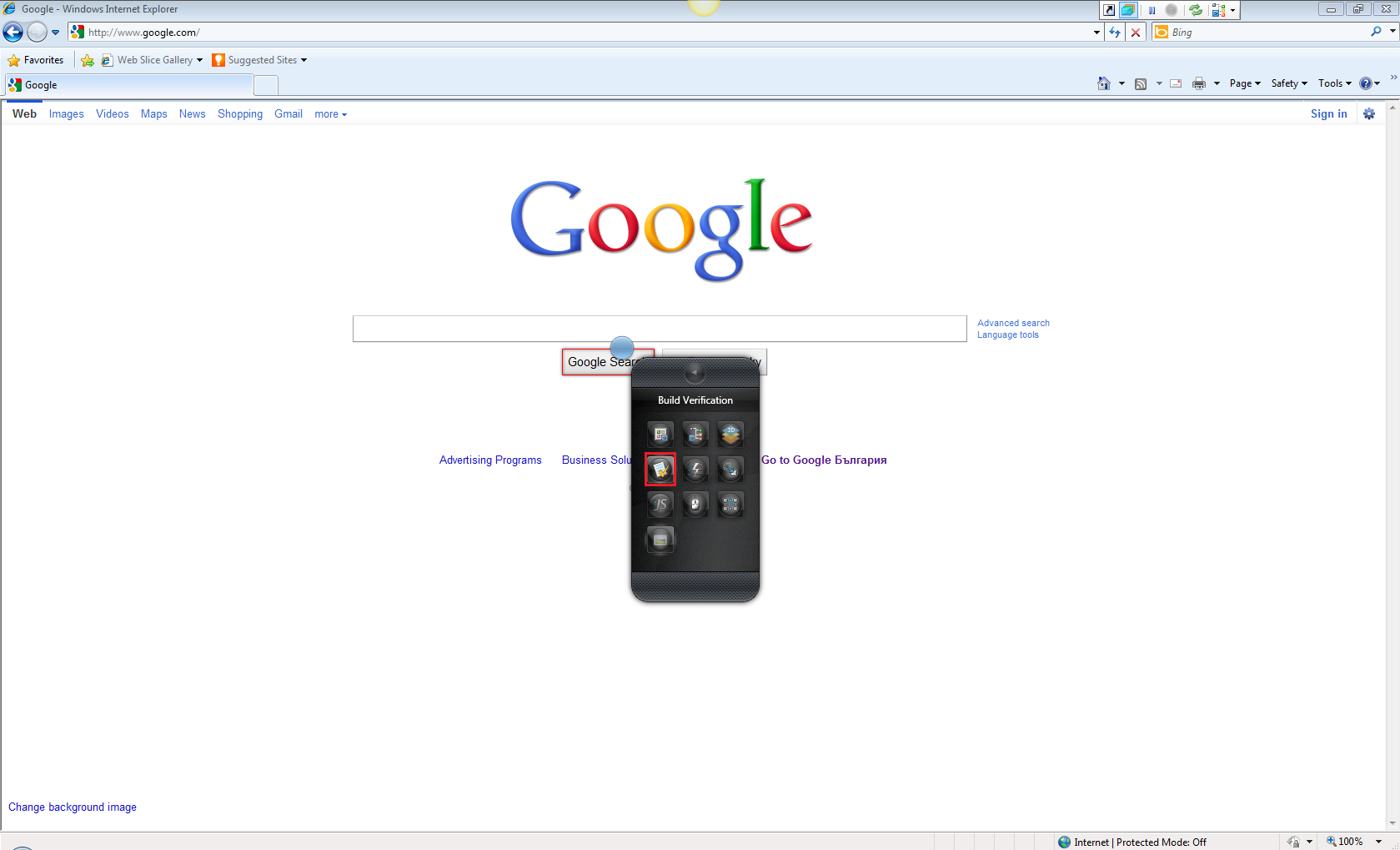Expand the command bar overflow chevron
The image size is (1400, 850).
click(1393, 78)
